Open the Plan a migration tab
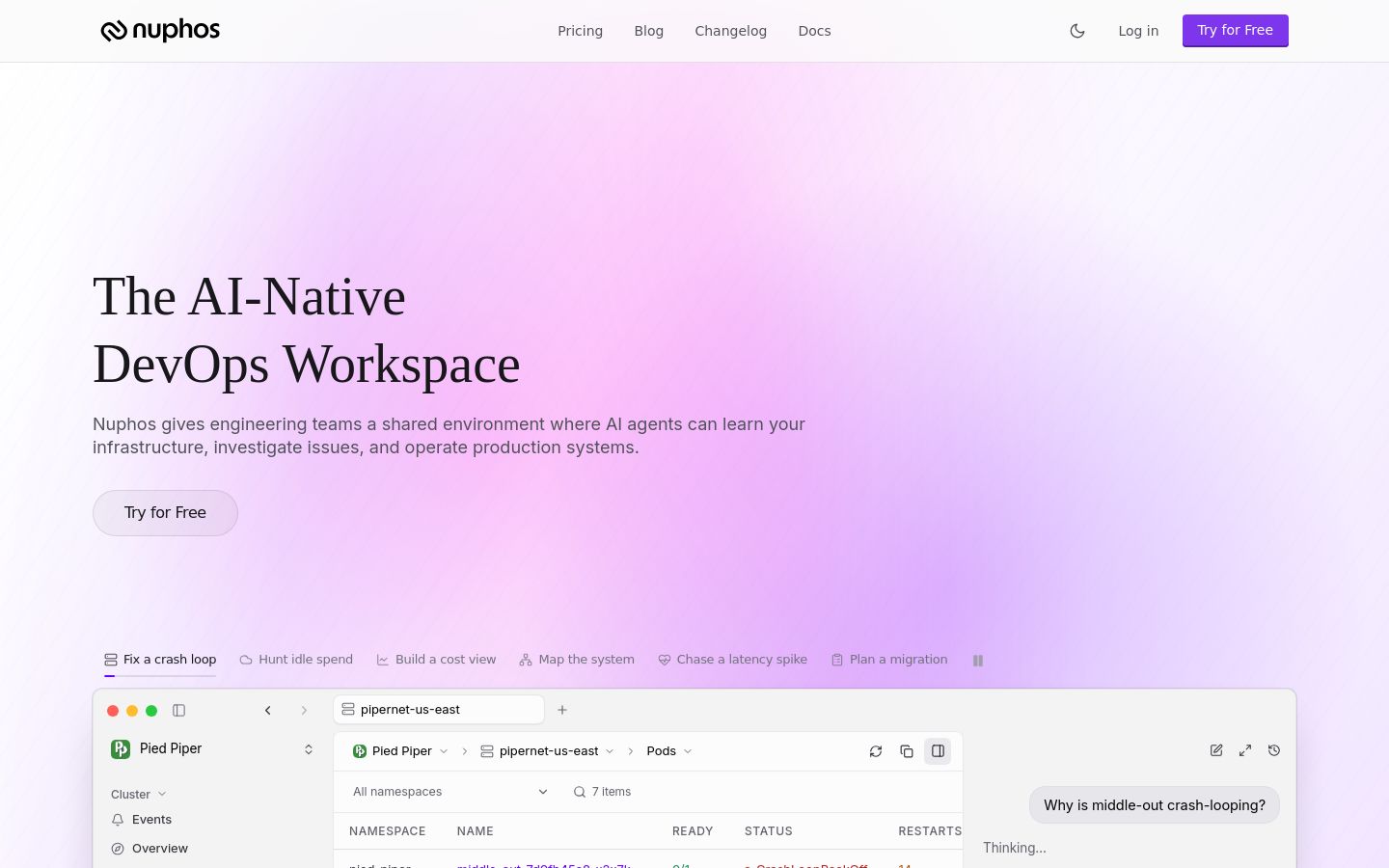Image resolution: width=1389 pixels, height=868 pixels. [889, 660]
